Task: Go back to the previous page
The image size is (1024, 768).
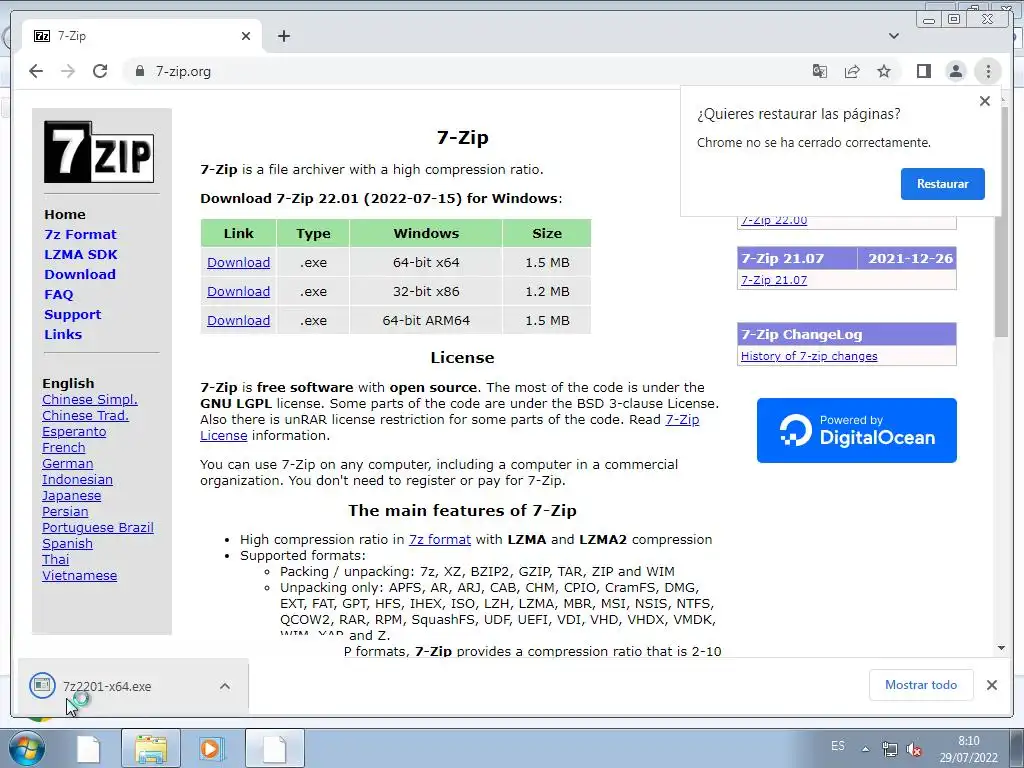Action: tap(36, 71)
